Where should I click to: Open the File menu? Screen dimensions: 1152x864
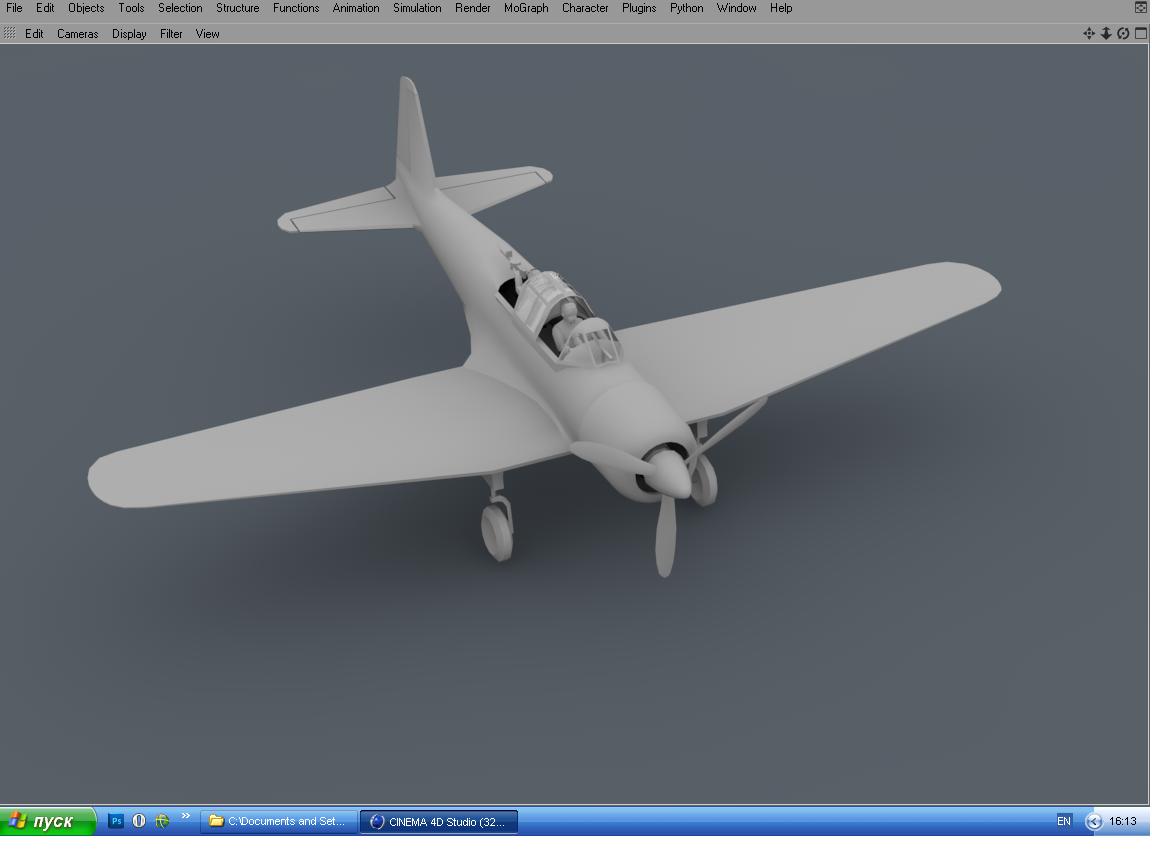tap(14, 8)
